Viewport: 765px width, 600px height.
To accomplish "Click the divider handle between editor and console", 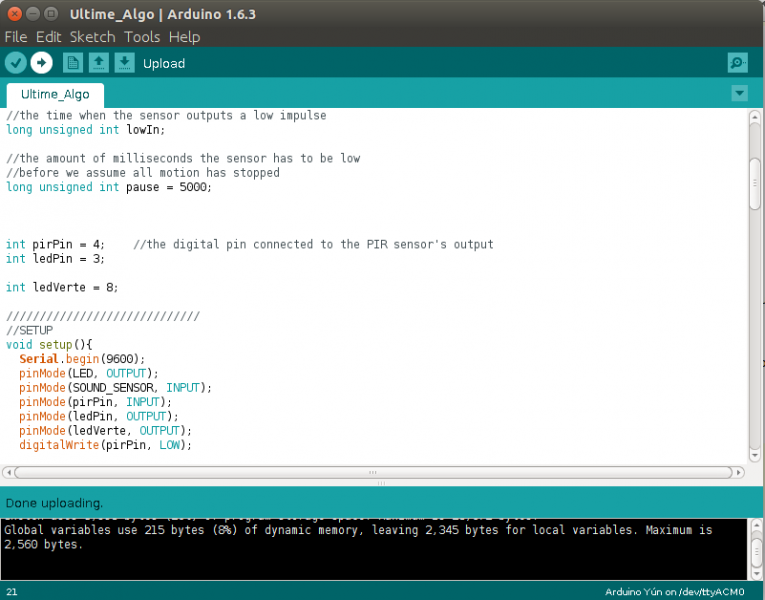I will (380, 483).
